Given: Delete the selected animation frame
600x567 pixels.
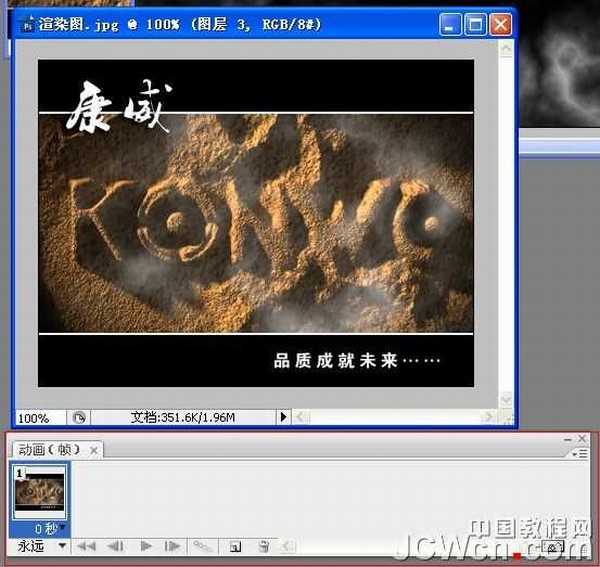Looking at the screenshot, I should (264, 546).
